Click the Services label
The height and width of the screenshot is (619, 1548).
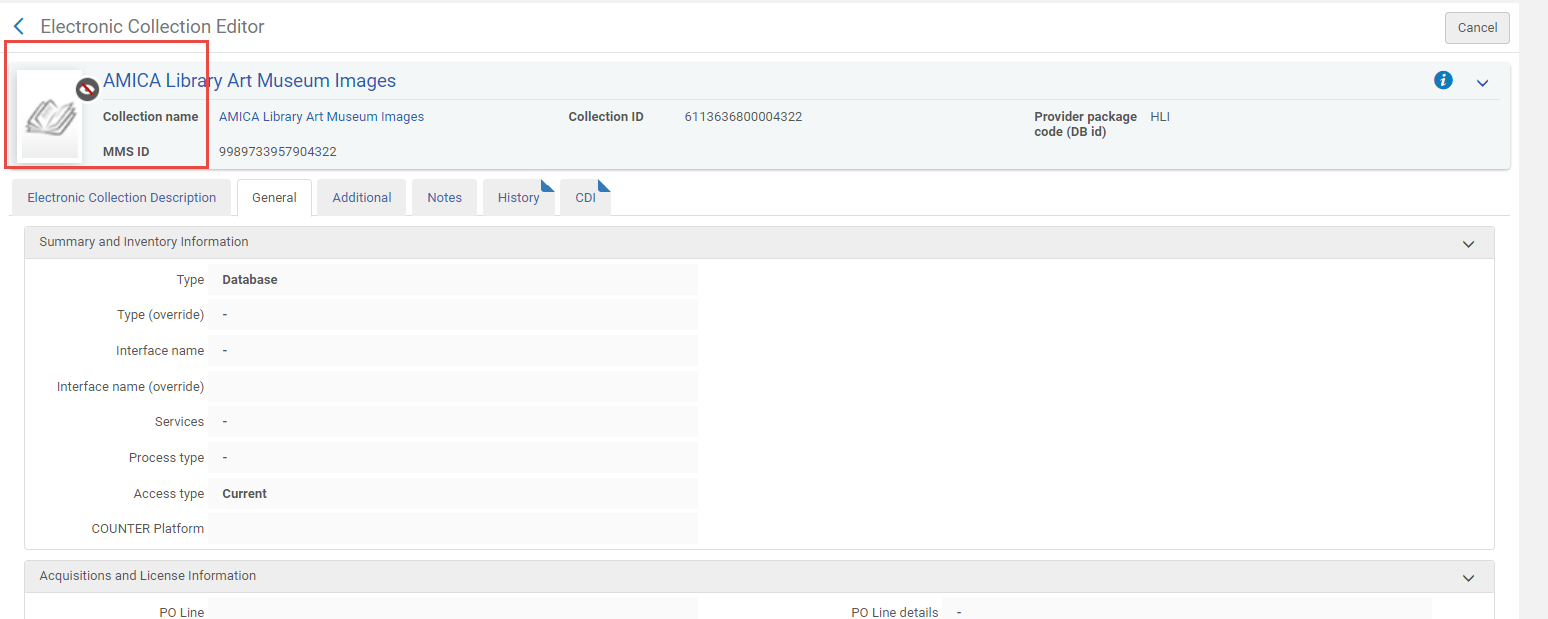[179, 422]
